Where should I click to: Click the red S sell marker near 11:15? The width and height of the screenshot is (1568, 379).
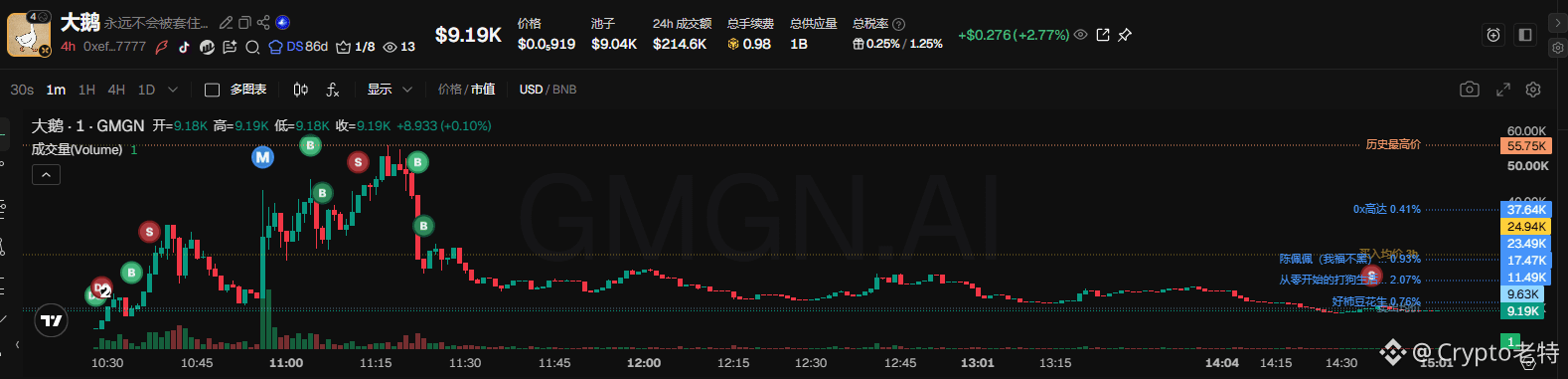tap(358, 162)
